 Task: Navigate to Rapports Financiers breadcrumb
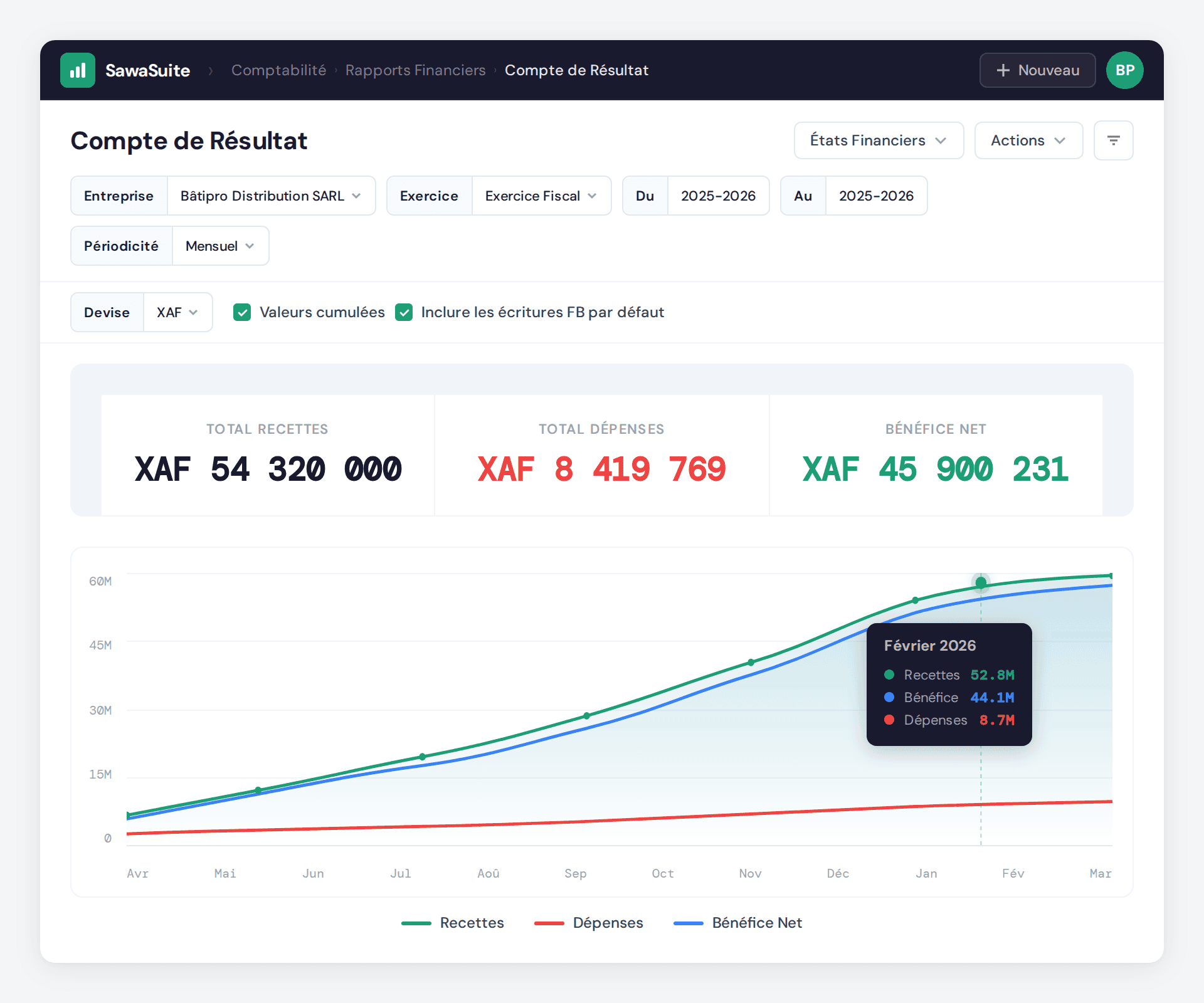tap(415, 70)
